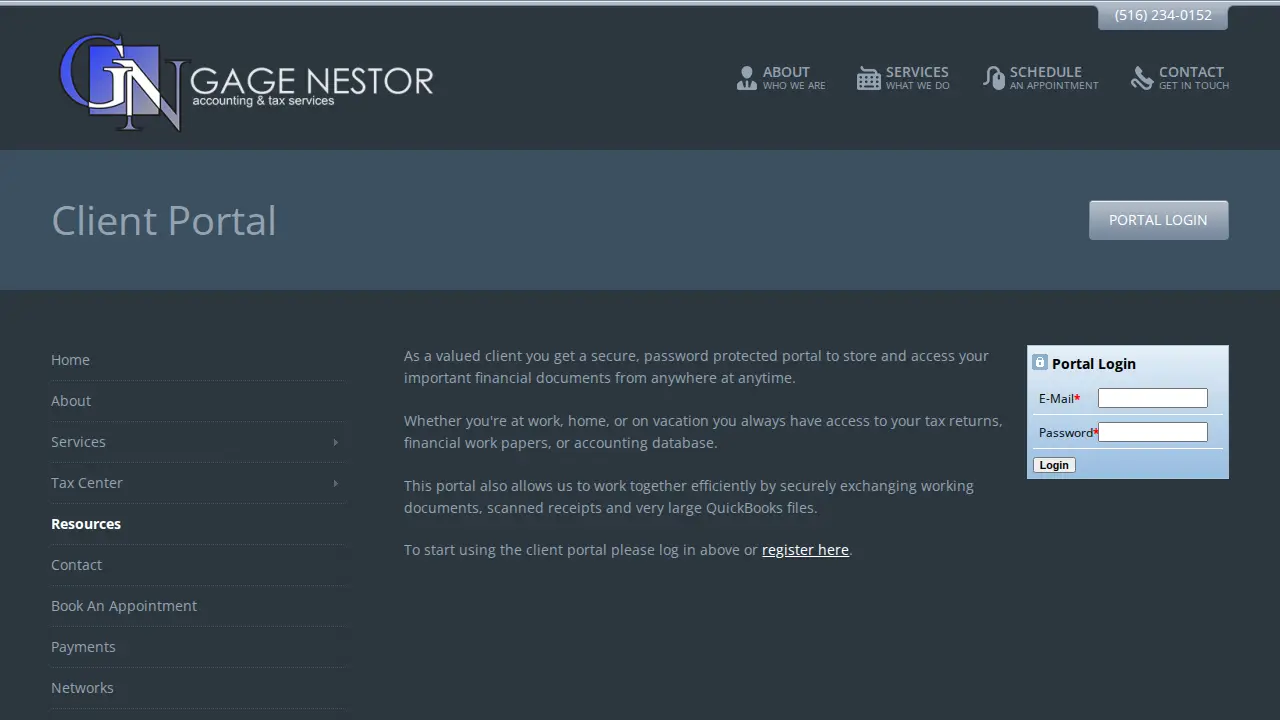
Task: Click the phone number (516) 234-0152
Action: [1163, 15]
